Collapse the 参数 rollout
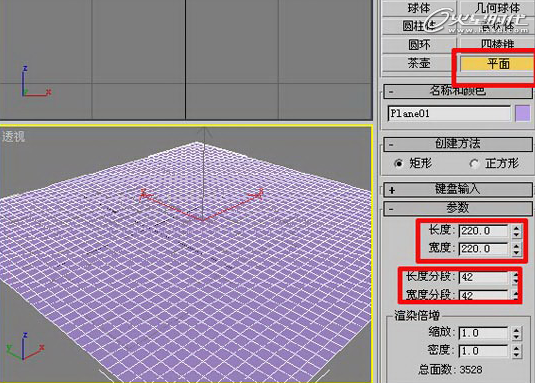This screenshot has height=383, width=535. pos(458,208)
